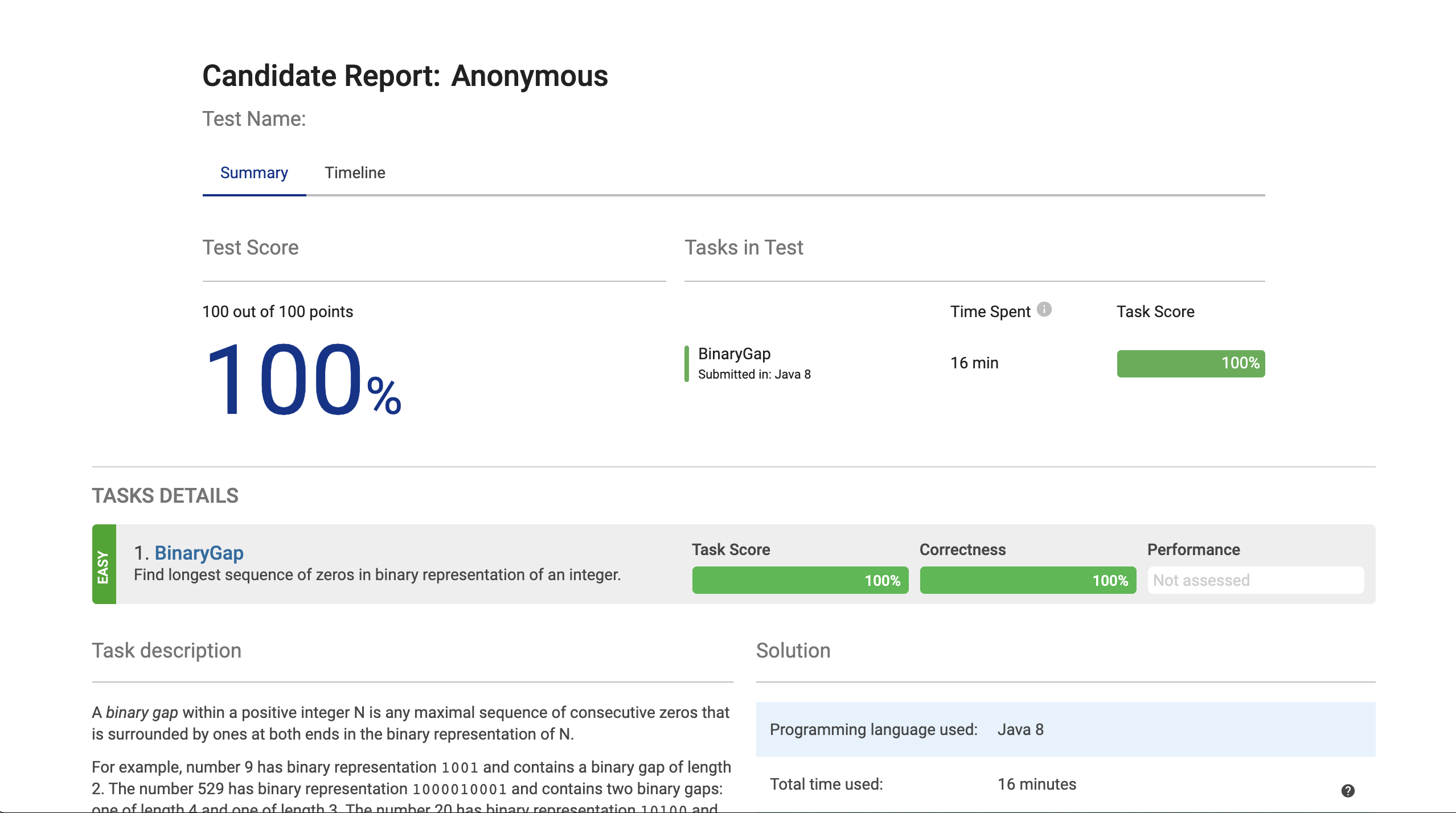
Task: Click the Performance Not assessed field
Action: (1255, 580)
